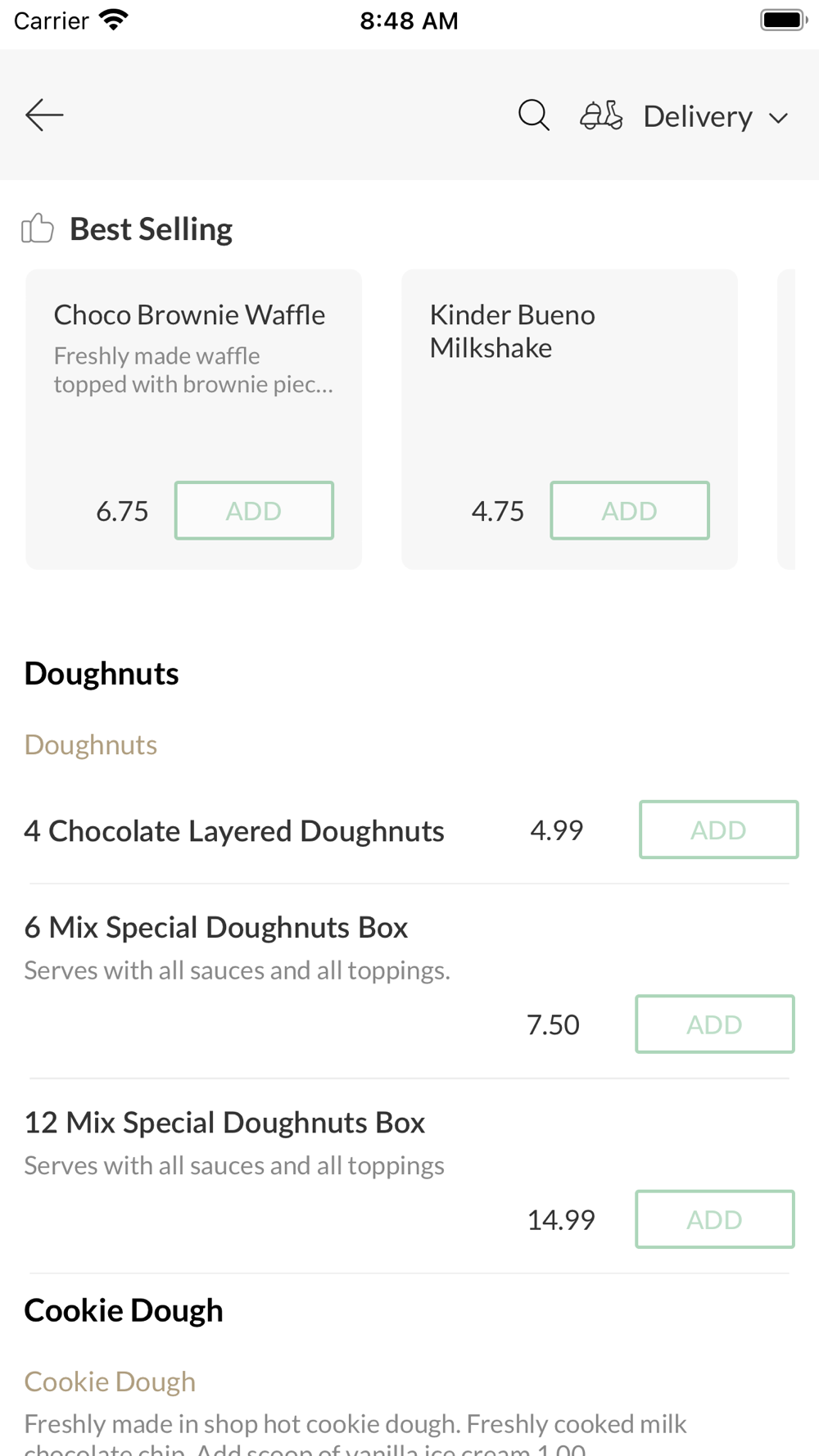Tap the delivery scooter icon

point(601,115)
